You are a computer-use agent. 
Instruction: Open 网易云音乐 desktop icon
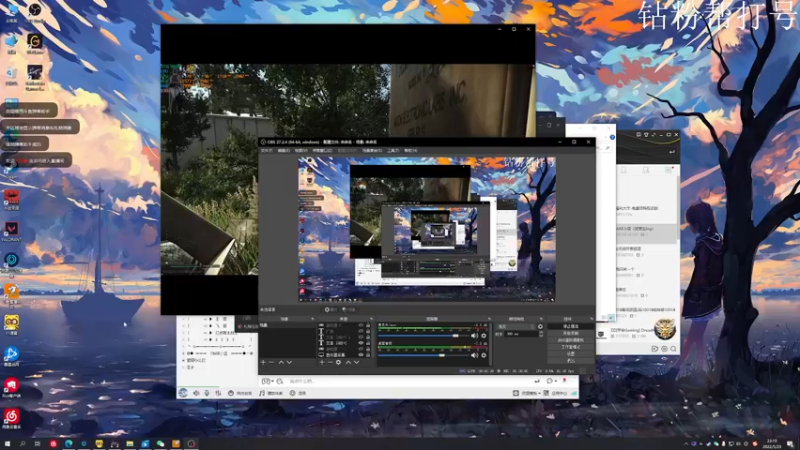click(11, 418)
